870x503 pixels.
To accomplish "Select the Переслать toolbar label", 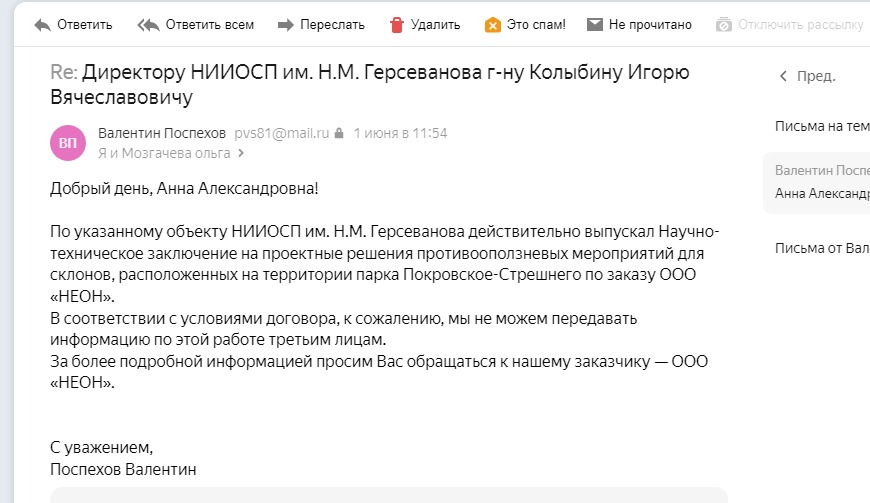I will [x=332, y=25].
